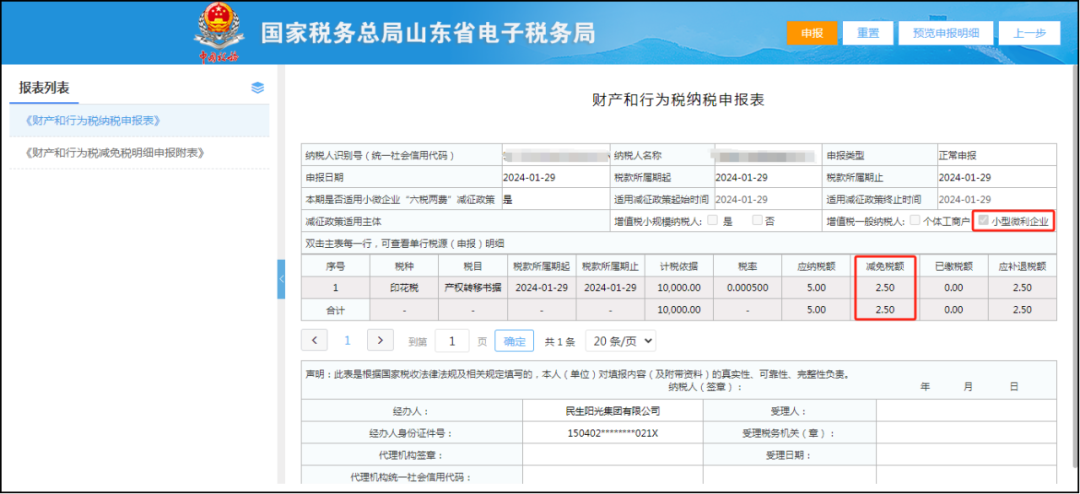Click 国家税务总局山东省电子税务局 header title

pos(428,33)
